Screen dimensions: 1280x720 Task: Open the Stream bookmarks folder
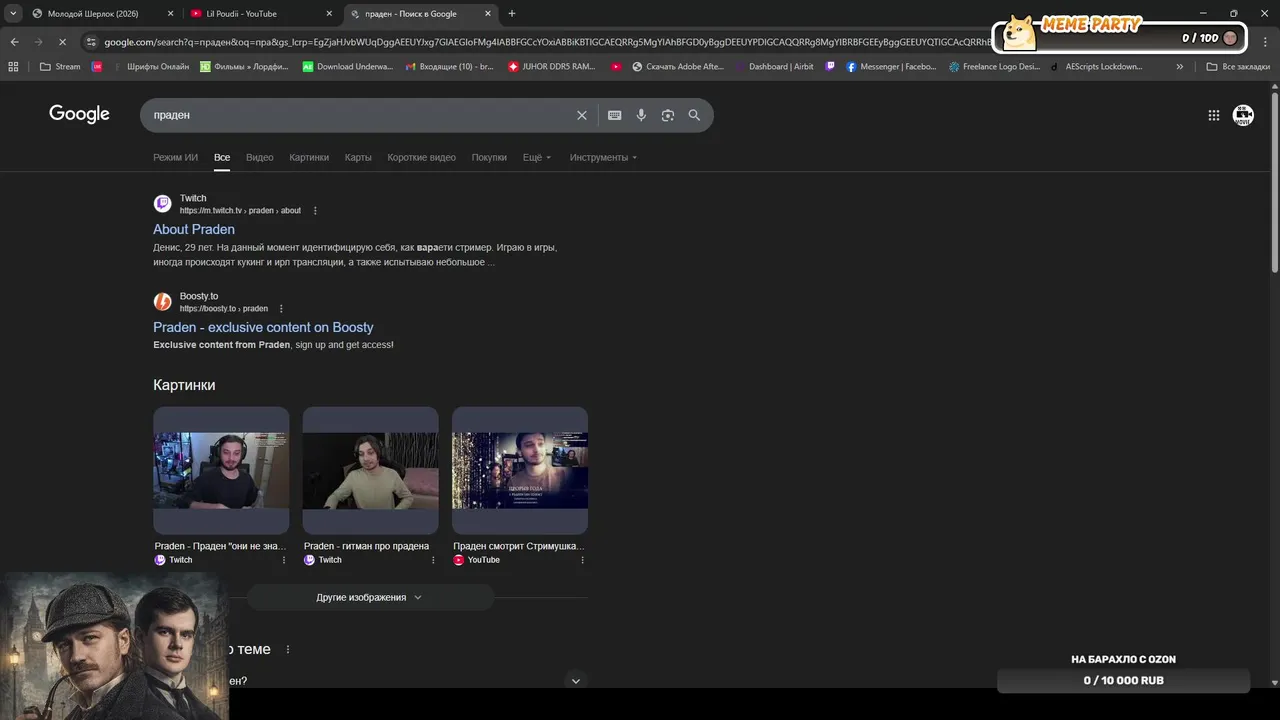tap(60, 67)
